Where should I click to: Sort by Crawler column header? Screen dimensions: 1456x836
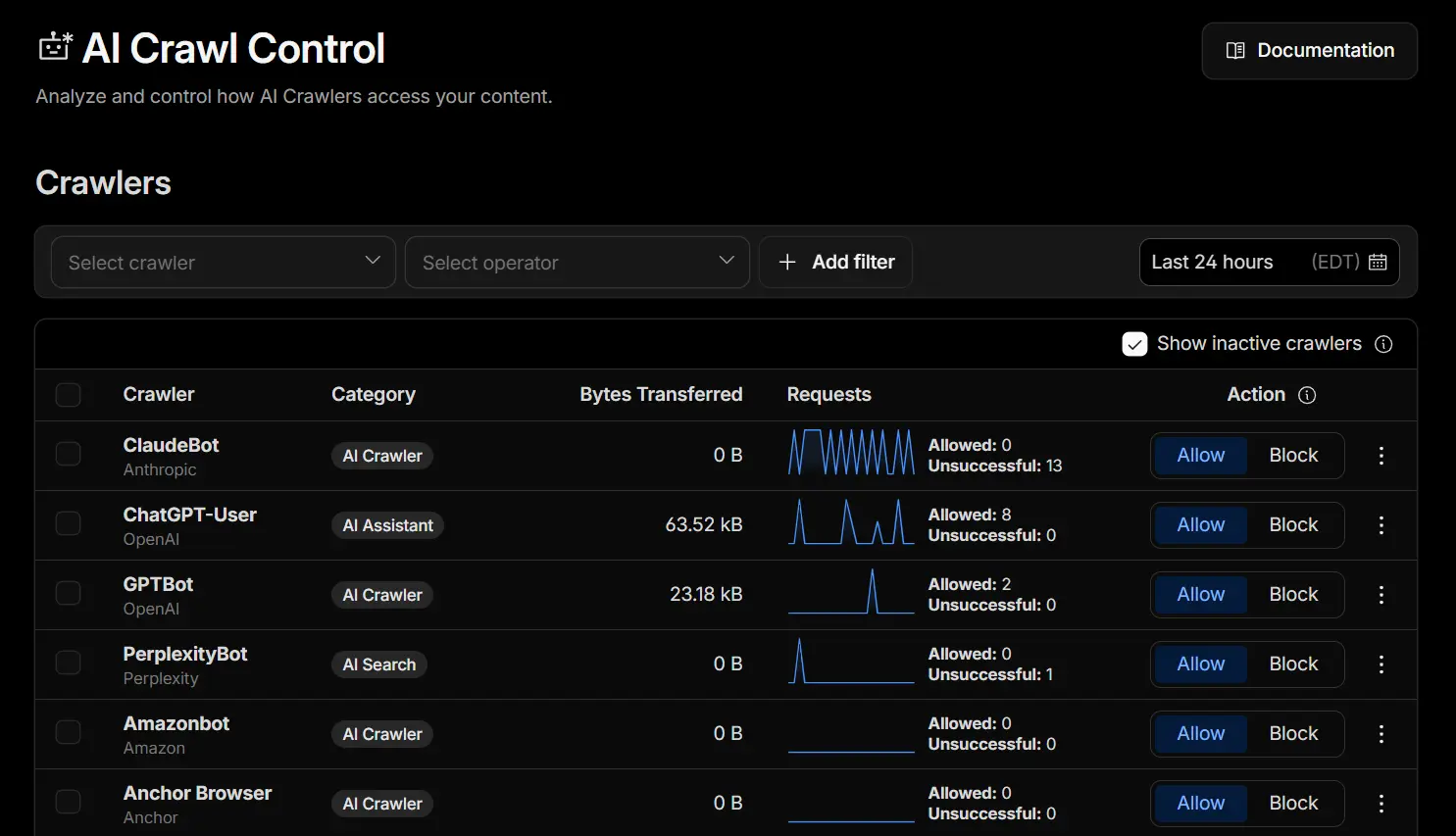[159, 394]
